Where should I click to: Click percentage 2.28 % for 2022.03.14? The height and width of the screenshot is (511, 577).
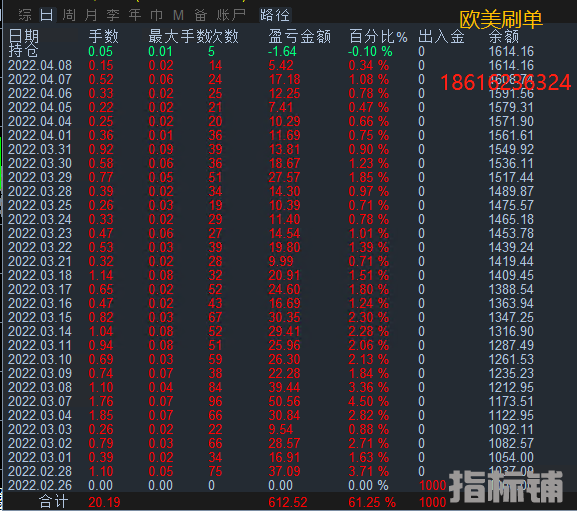coord(369,331)
